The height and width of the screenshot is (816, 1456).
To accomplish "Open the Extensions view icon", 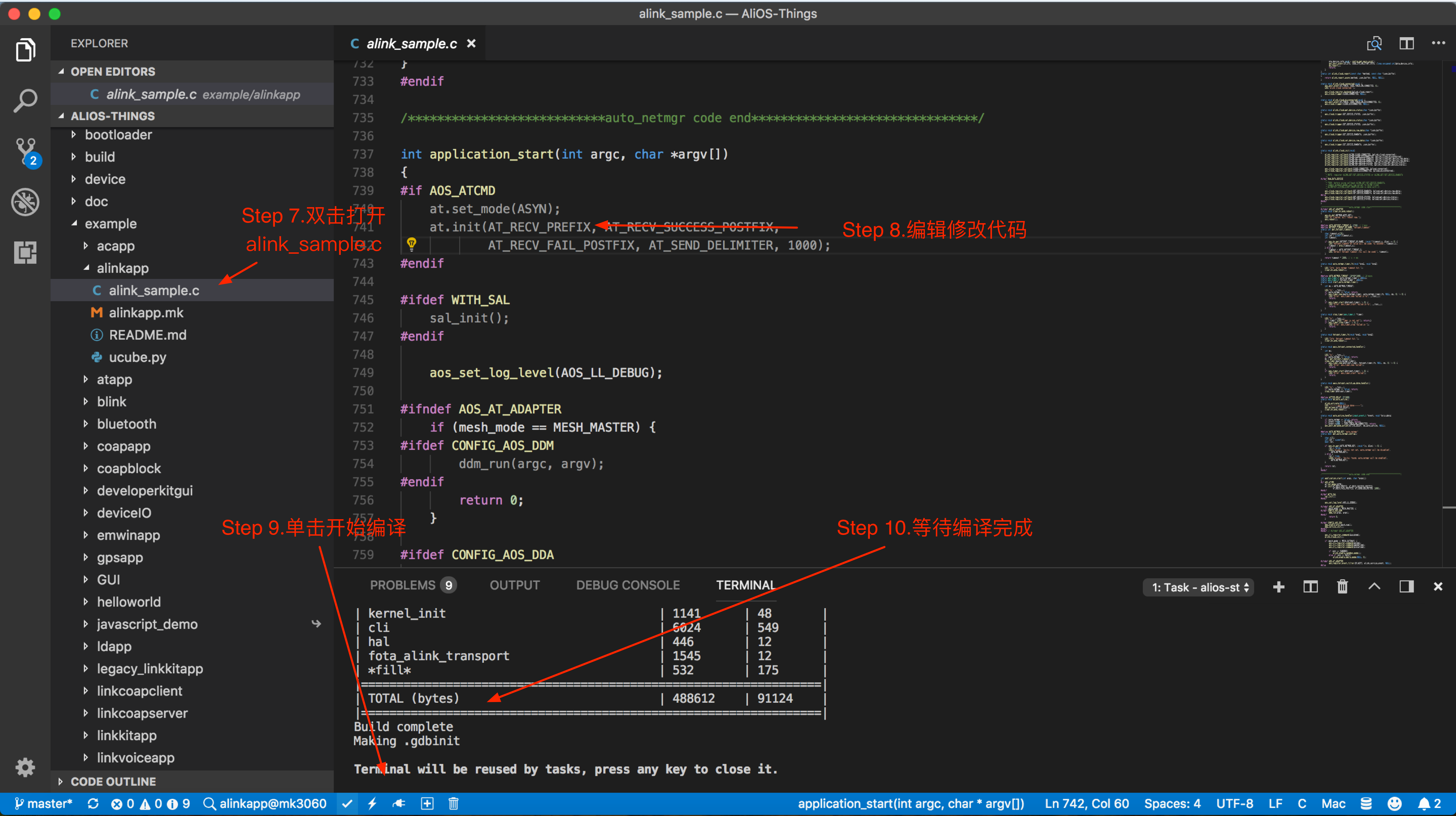I will point(25,252).
